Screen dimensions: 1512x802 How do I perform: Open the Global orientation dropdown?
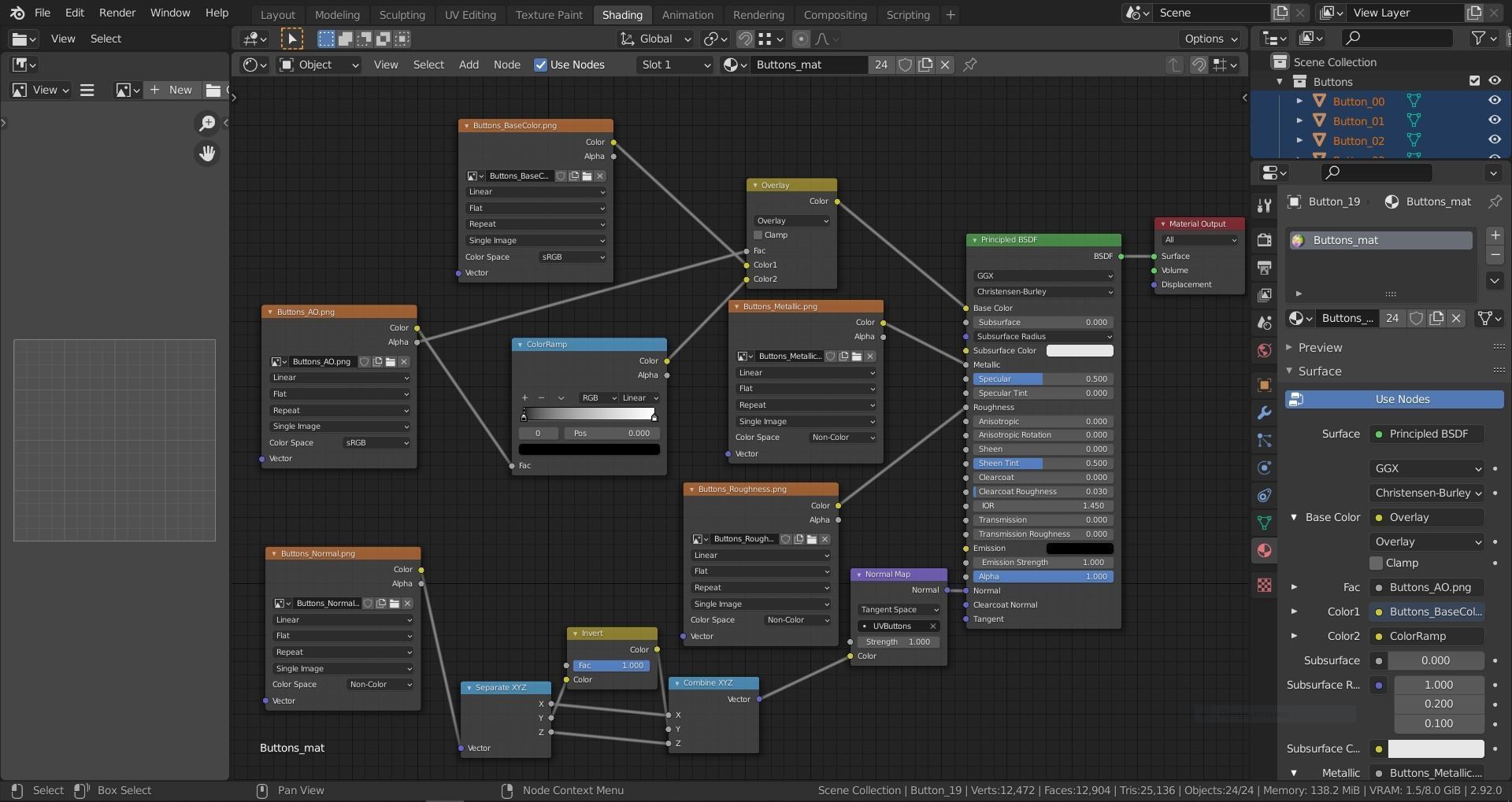[x=655, y=39]
